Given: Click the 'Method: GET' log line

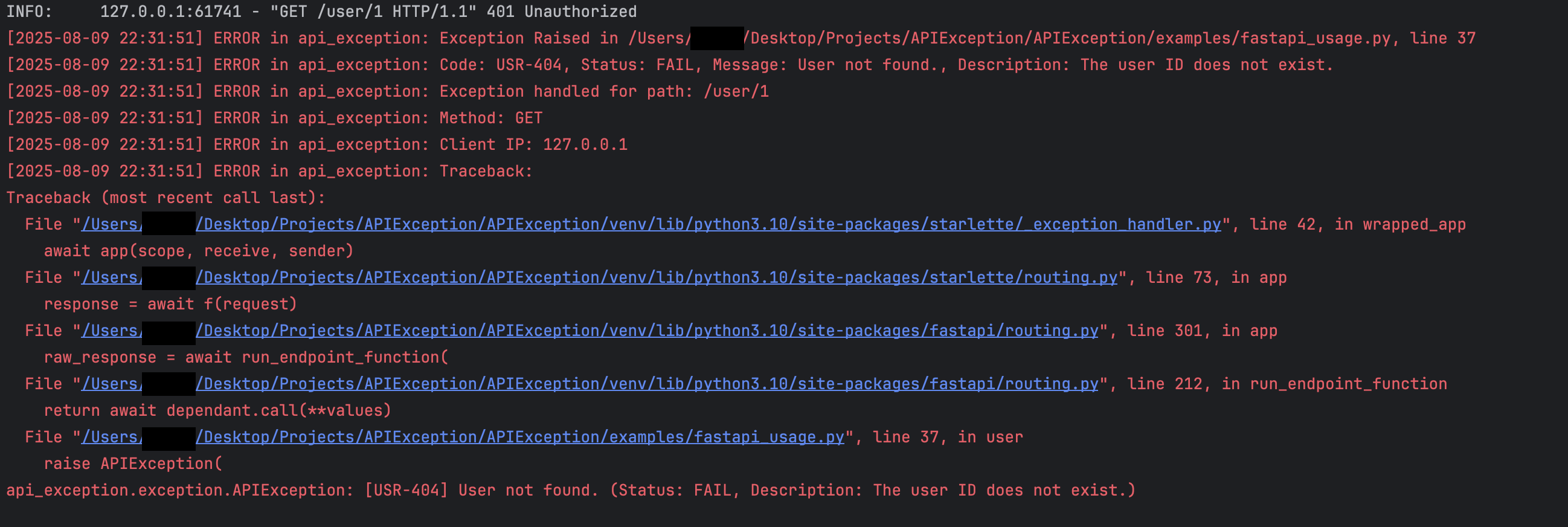Looking at the screenshot, I should tap(274, 118).
